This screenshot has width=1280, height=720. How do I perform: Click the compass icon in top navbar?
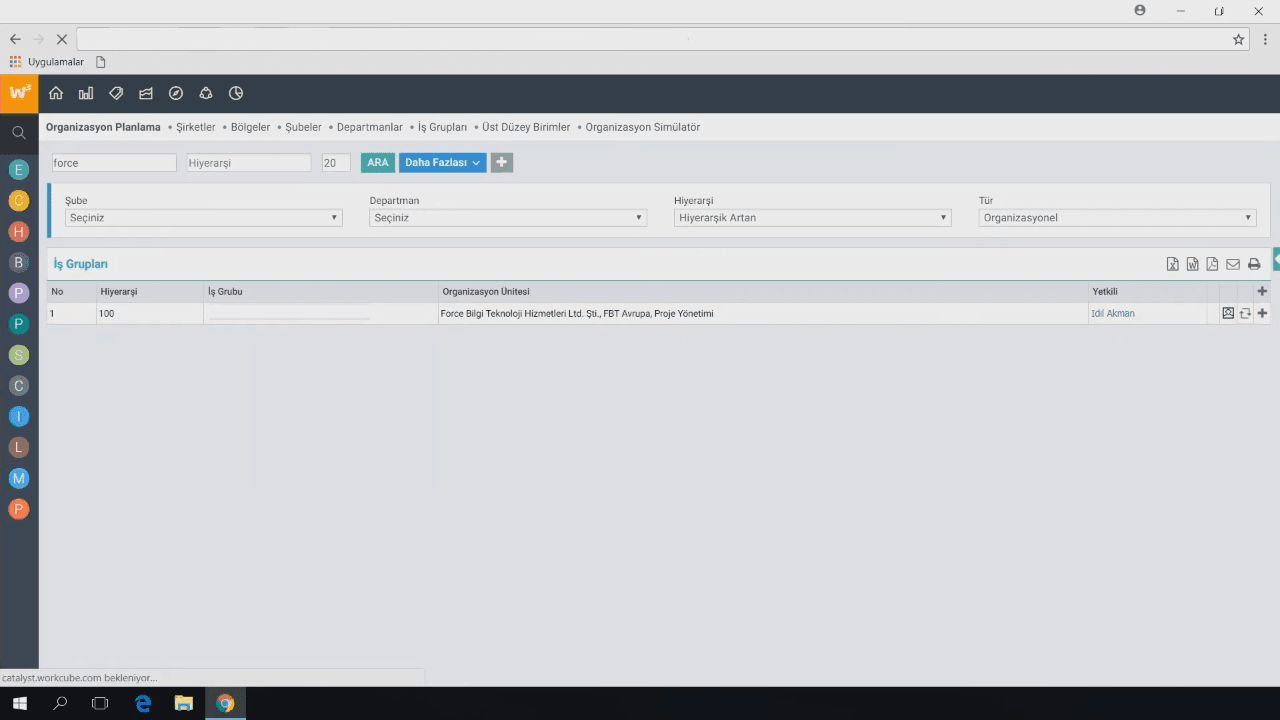point(176,93)
